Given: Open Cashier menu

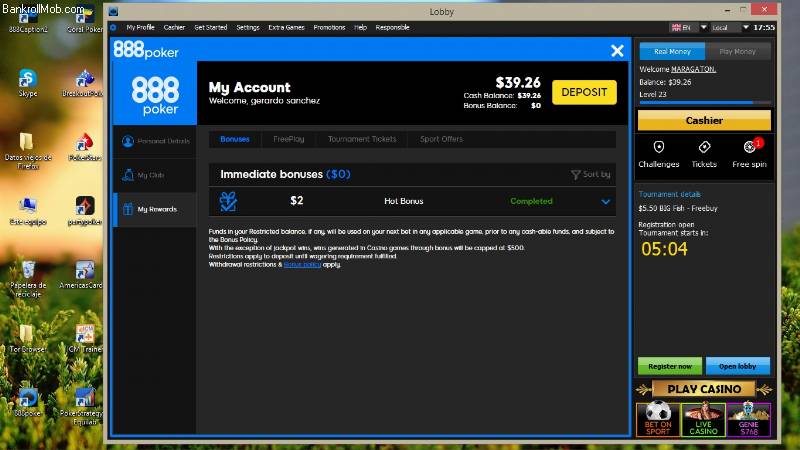Looking at the screenshot, I should (174, 28).
